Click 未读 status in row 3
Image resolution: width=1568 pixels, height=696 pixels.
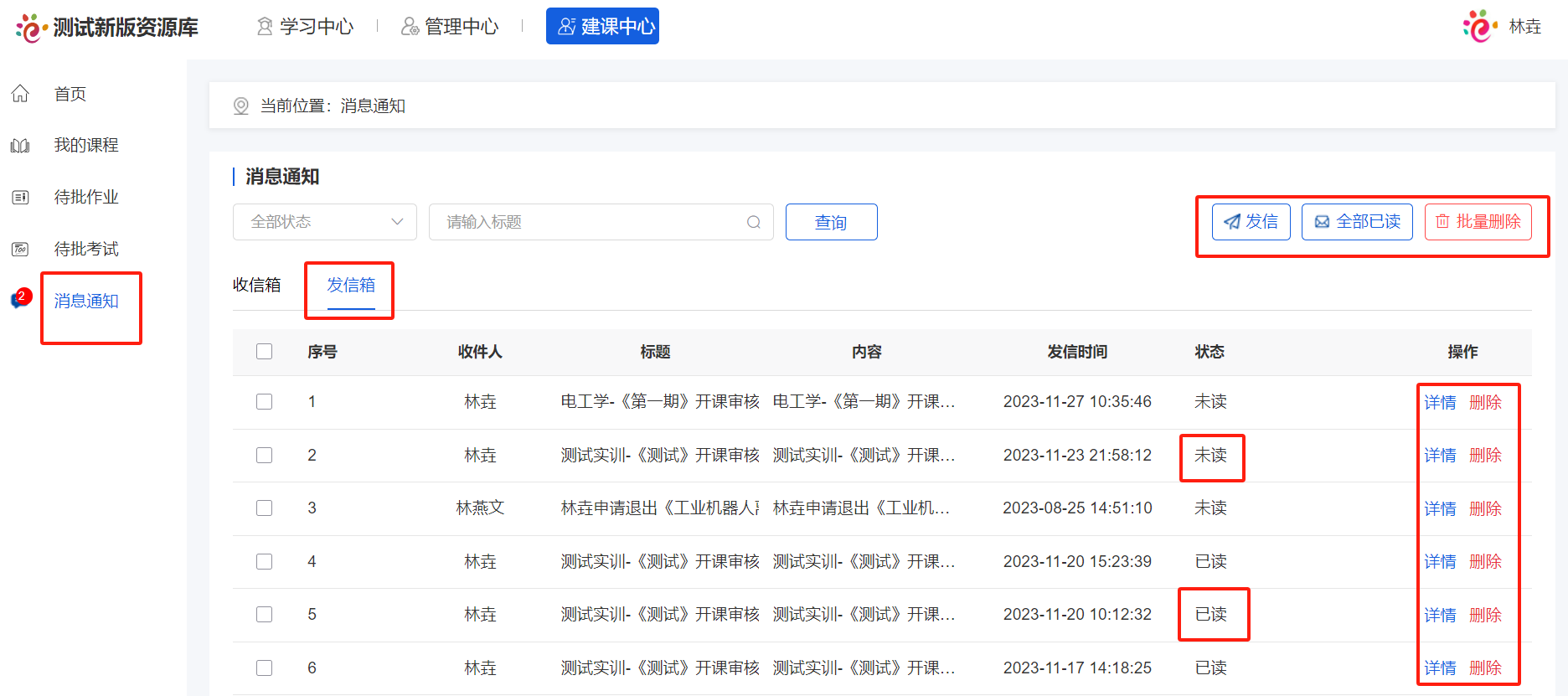click(1210, 508)
